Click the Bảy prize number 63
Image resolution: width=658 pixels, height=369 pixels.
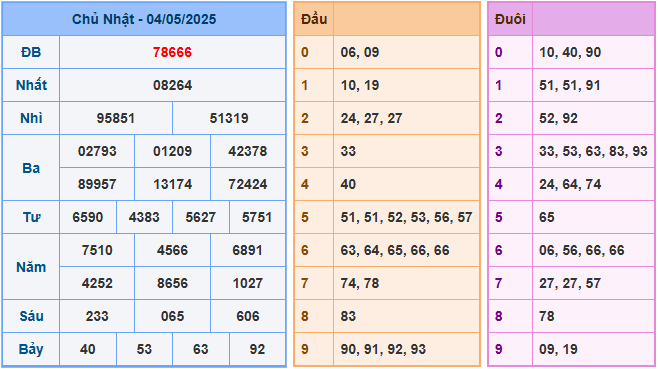201,349
